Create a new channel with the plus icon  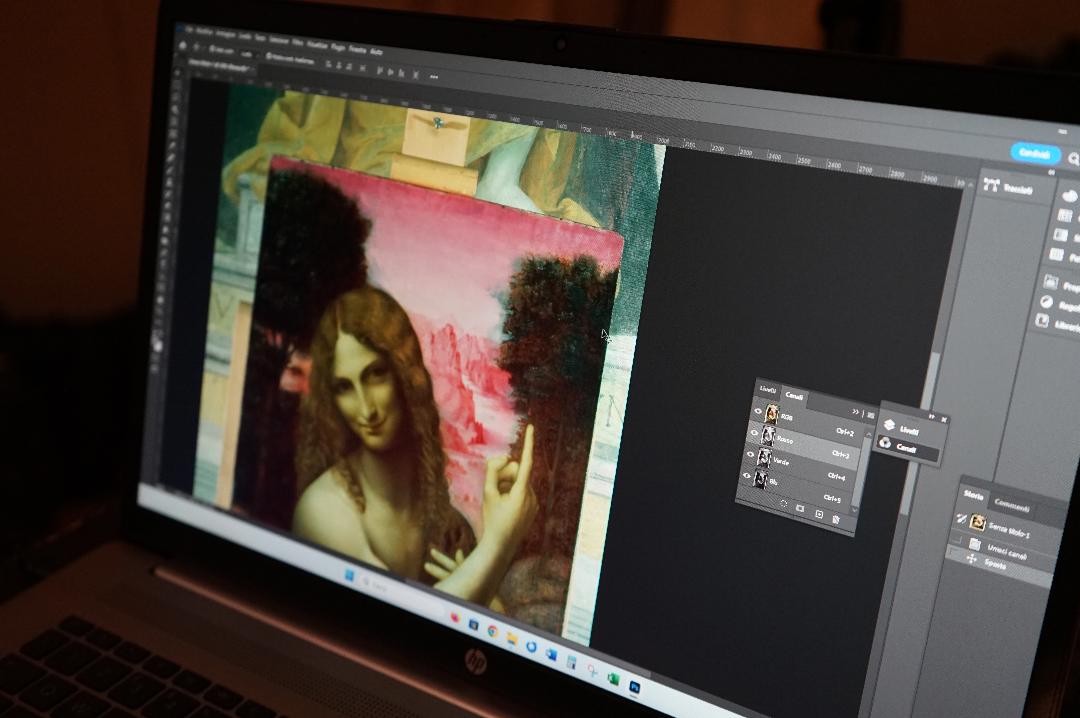(x=819, y=514)
